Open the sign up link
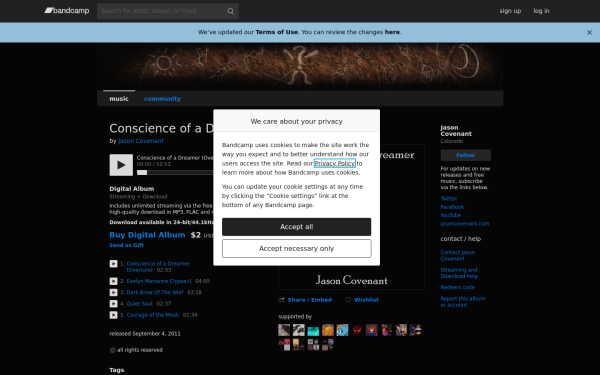The width and height of the screenshot is (600, 375). click(510, 11)
